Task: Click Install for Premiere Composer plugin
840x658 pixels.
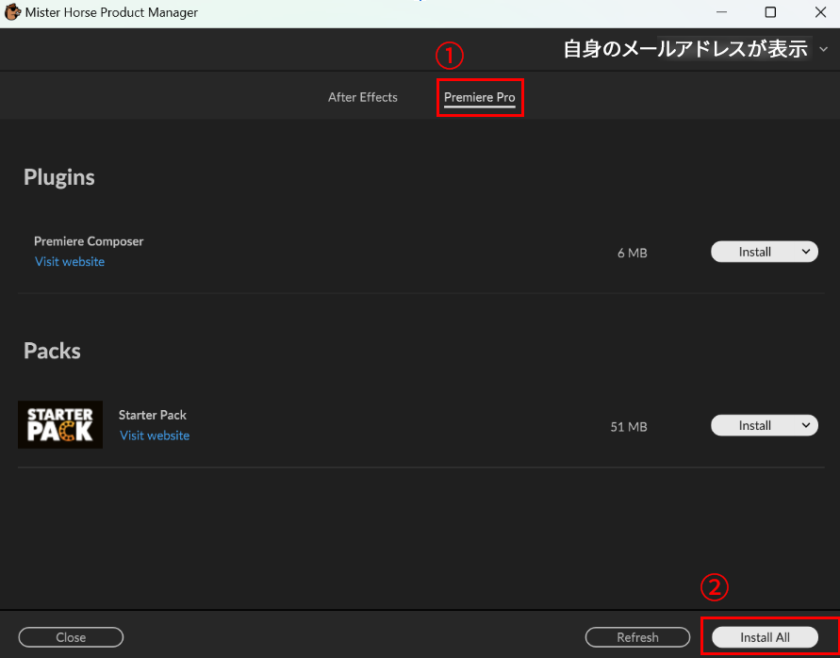Action: pos(754,252)
